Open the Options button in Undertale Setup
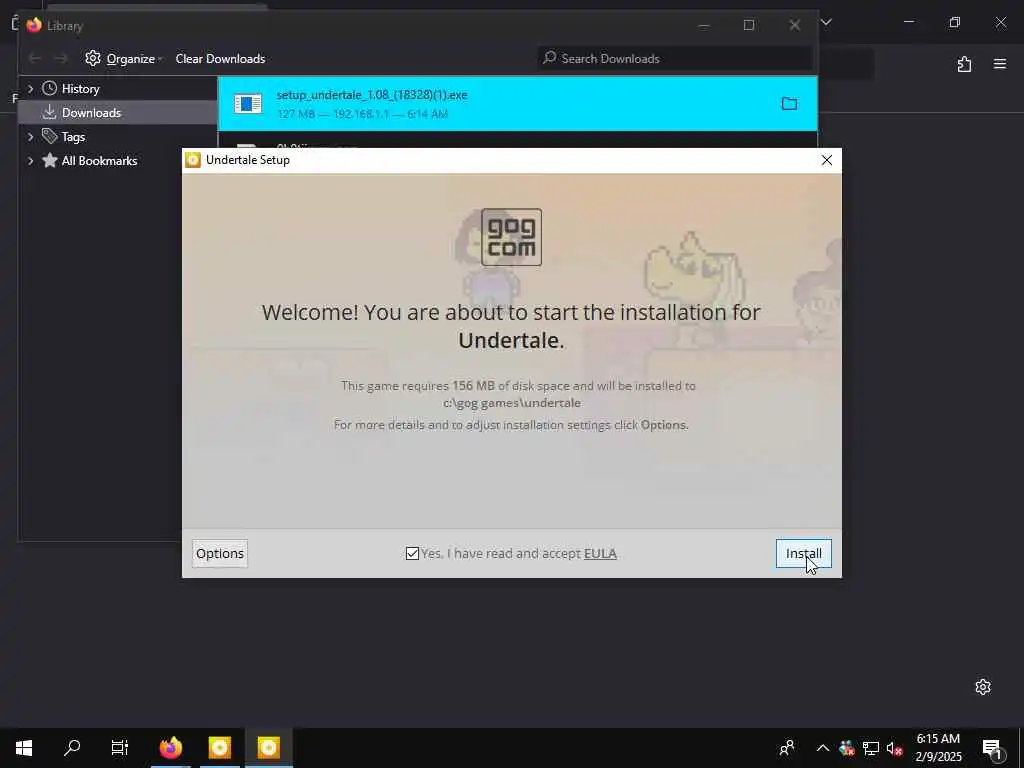 (x=219, y=553)
